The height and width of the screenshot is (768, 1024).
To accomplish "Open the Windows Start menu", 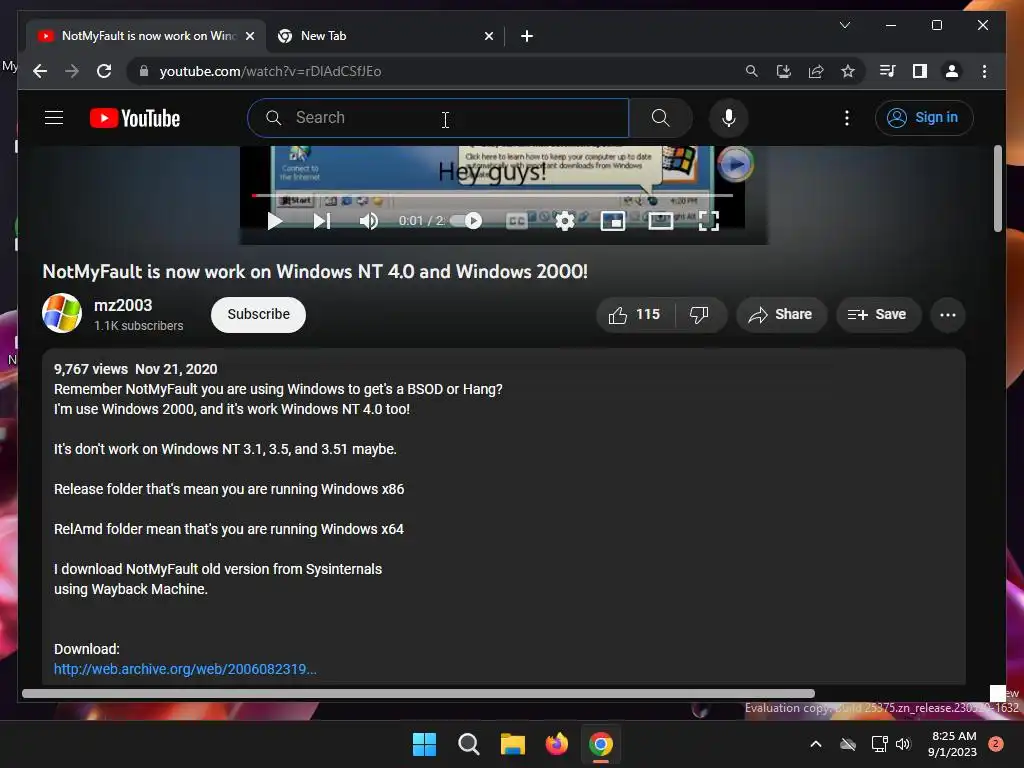I will pyautogui.click(x=424, y=744).
